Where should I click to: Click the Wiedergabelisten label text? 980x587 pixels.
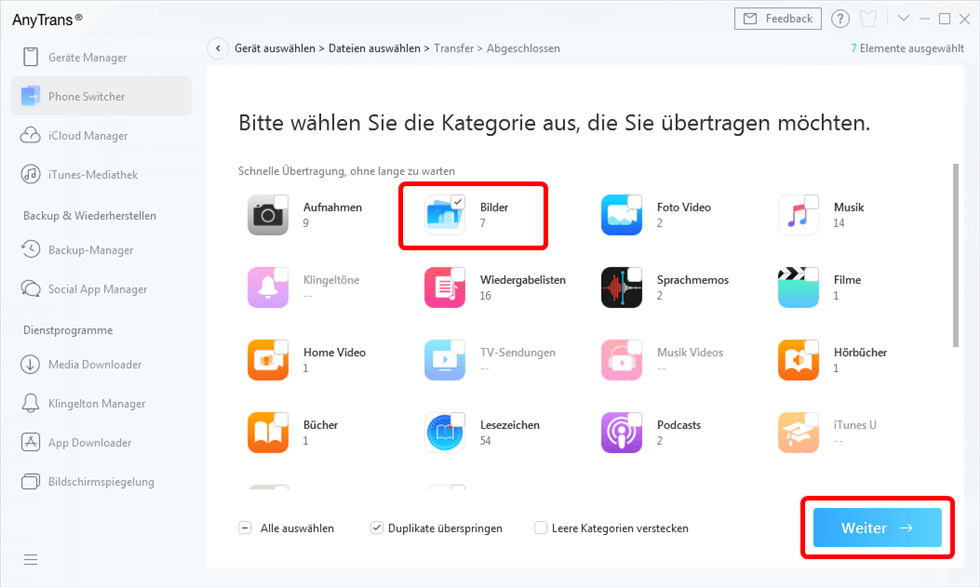(x=522, y=280)
